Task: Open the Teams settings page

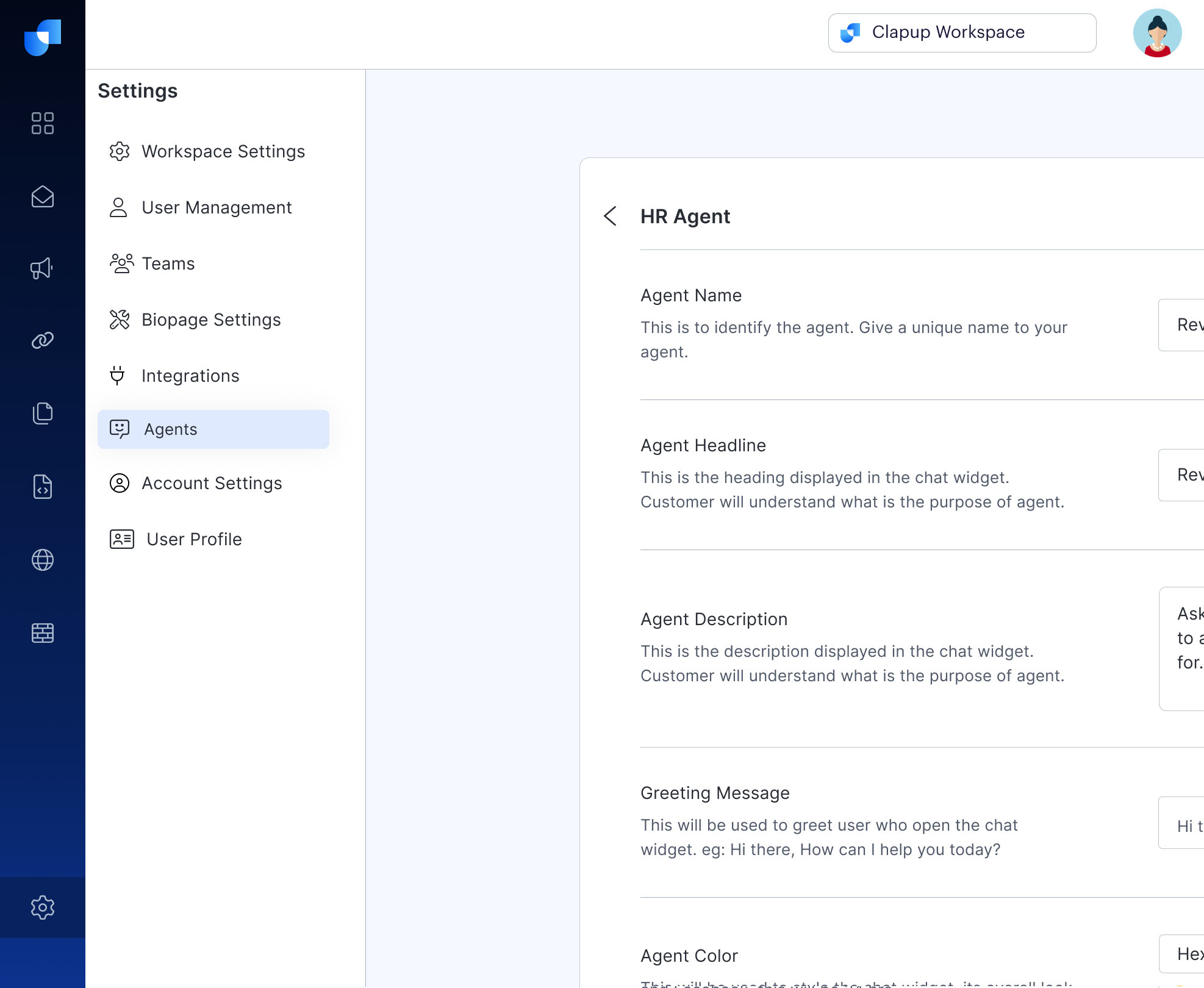Action: pyautogui.click(x=213, y=263)
